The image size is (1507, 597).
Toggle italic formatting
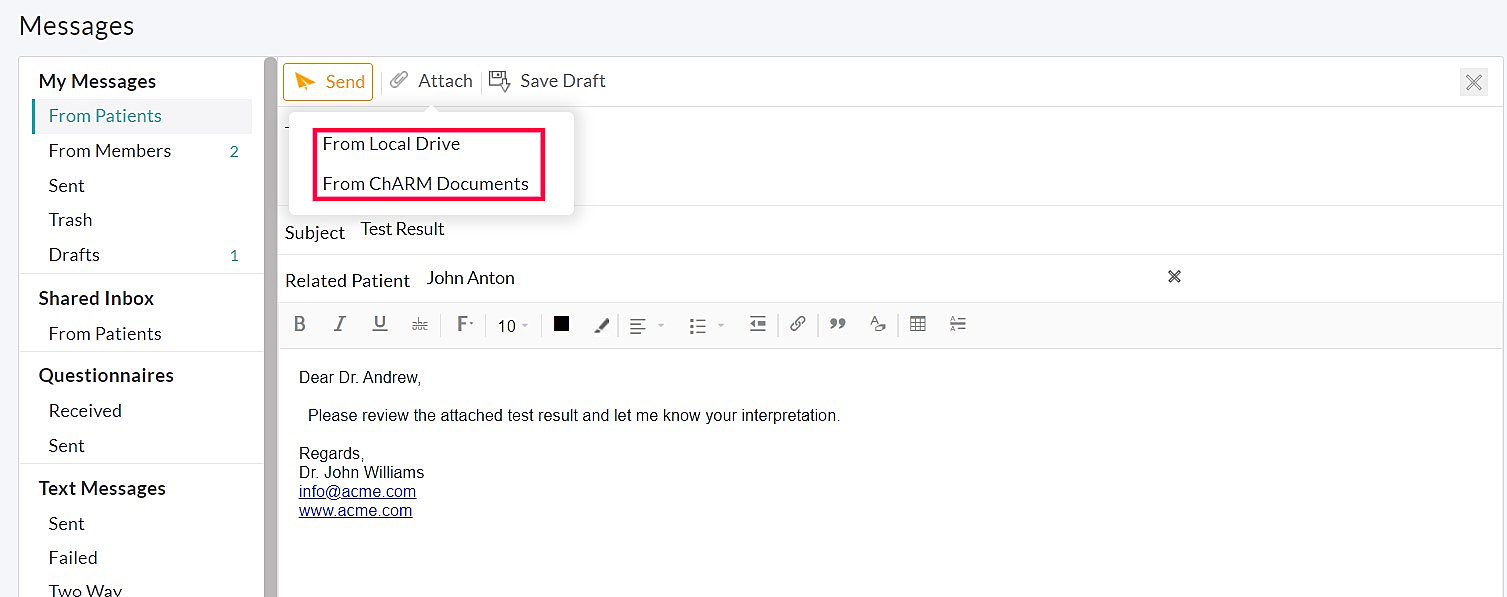[340, 324]
